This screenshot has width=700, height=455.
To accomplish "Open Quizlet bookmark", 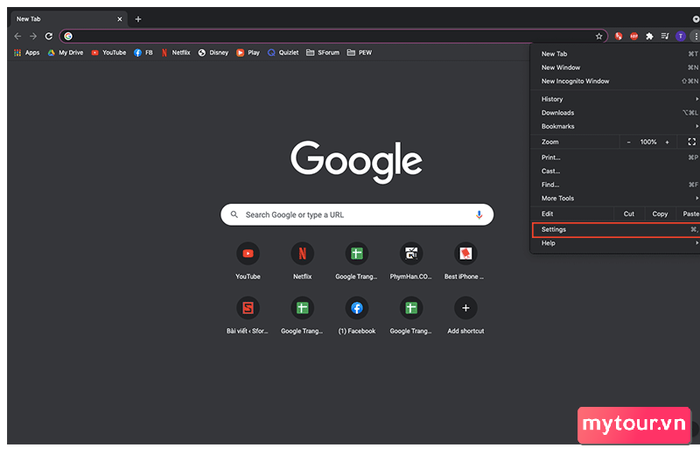I will click(283, 53).
